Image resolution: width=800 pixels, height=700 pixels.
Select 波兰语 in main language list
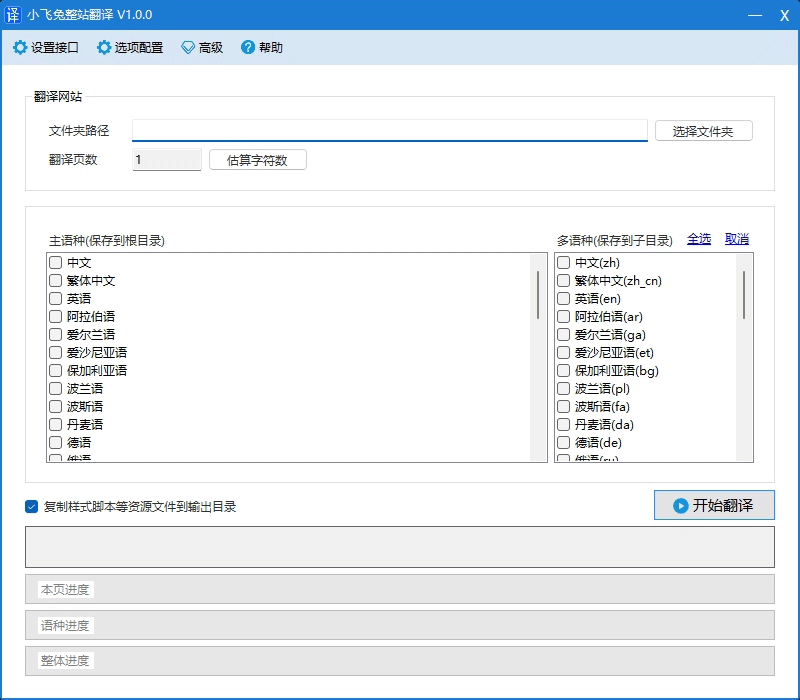pyautogui.click(x=56, y=389)
